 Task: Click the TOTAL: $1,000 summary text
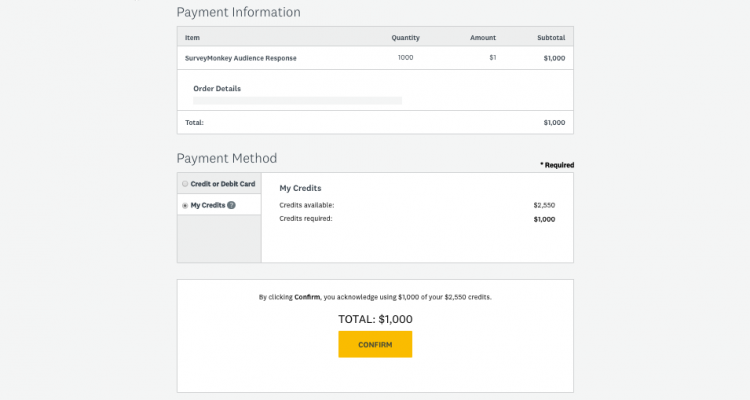[375, 319]
